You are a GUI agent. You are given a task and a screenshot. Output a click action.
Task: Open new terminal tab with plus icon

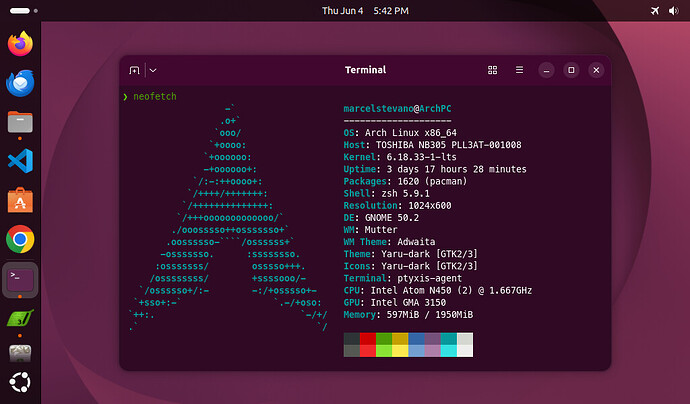pyautogui.click(x=134, y=70)
